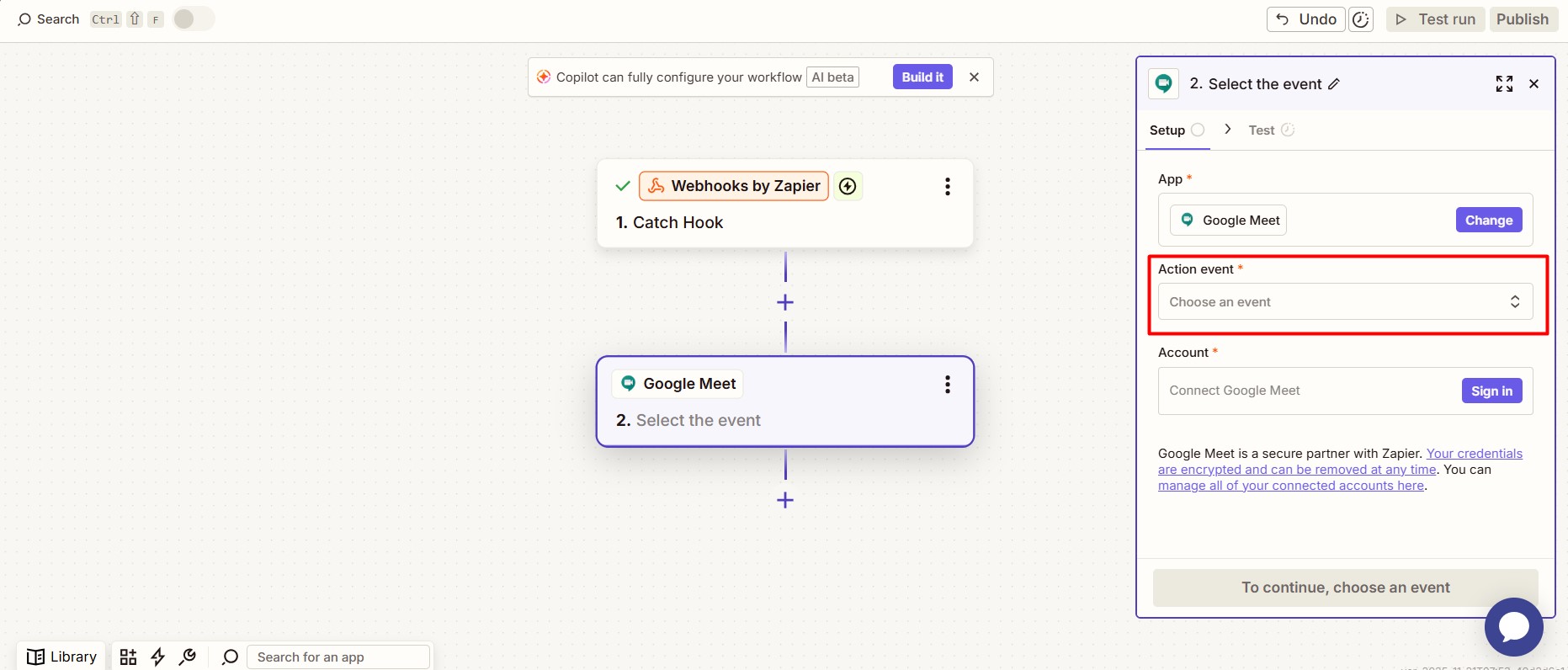Viewport: 1568px width, 670px height.
Task: Open the Webhooks step three-dot menu
Action: point(948,187)
